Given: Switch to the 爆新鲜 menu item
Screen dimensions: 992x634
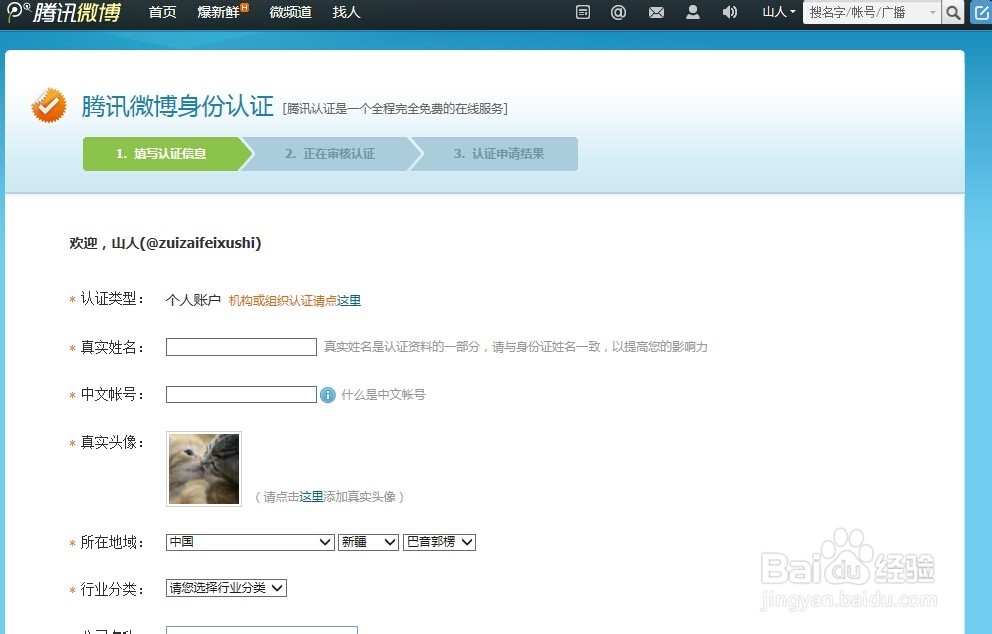Looking at the screenshot, I should pos(216,13).
